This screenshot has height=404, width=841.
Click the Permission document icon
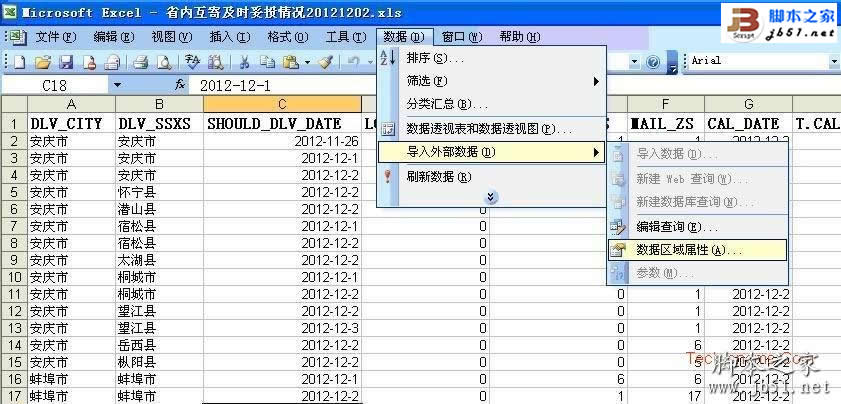(89, 62)
